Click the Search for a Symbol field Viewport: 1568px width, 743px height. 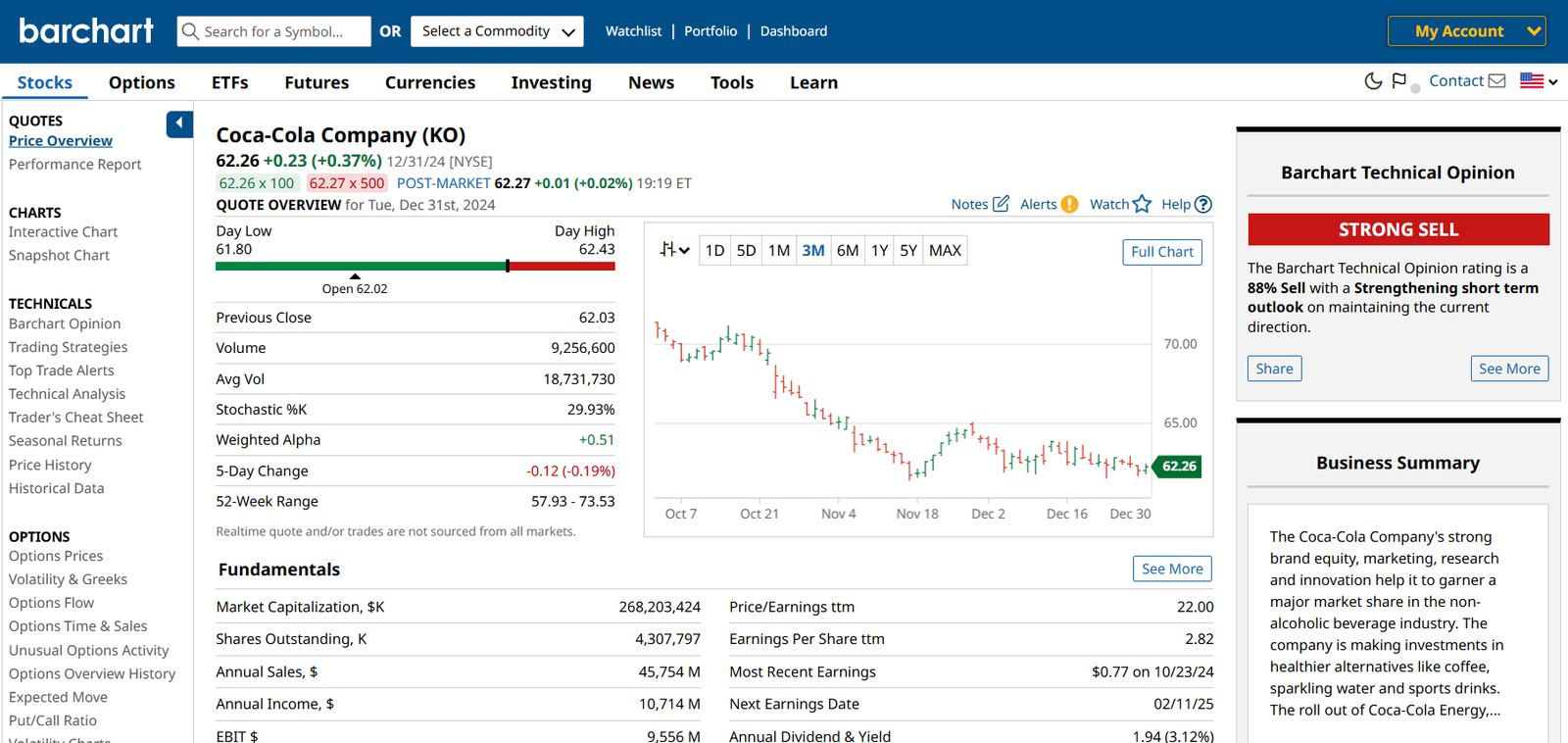[274, 31]
